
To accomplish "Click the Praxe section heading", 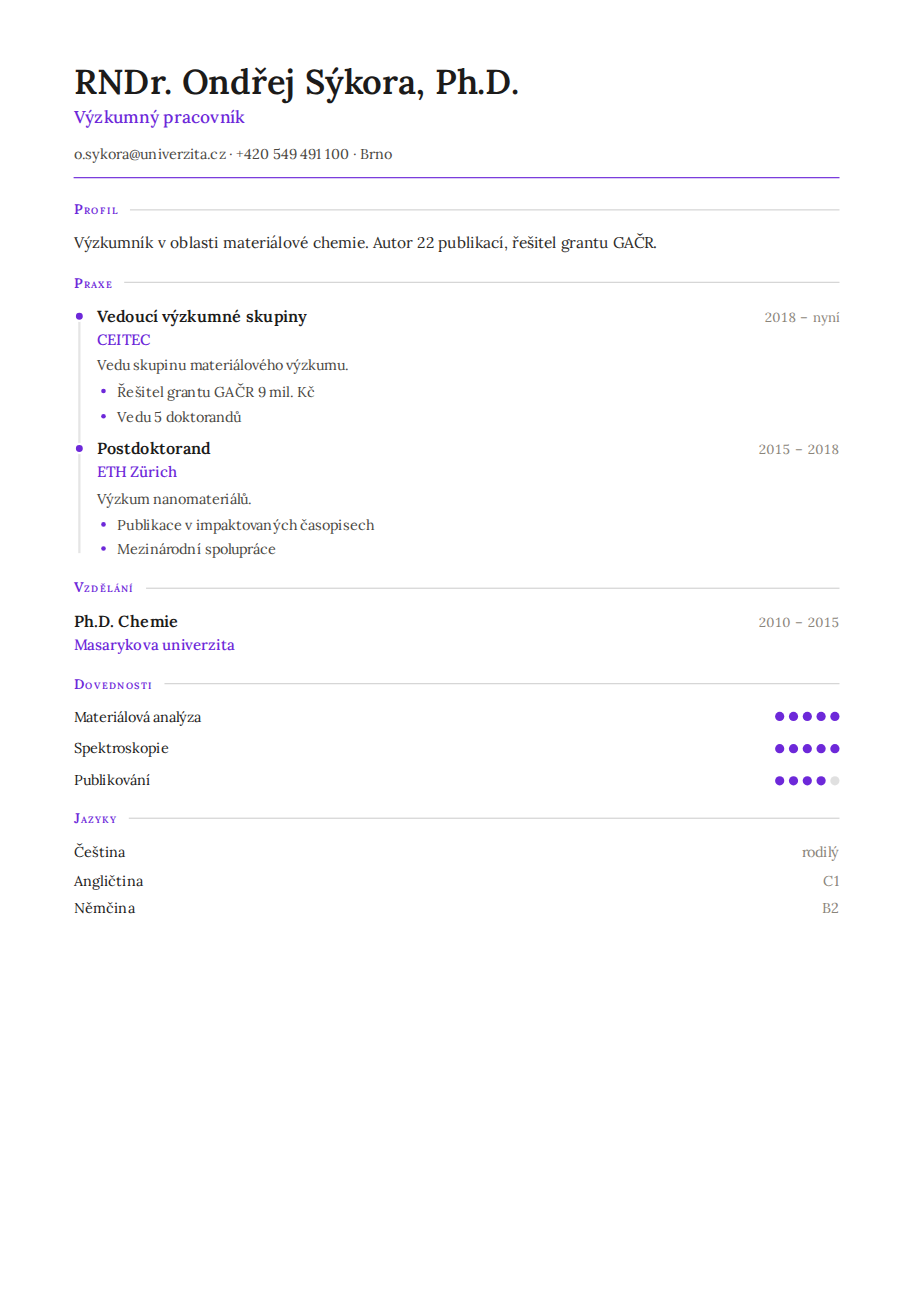I will click(x=93, y=283).
